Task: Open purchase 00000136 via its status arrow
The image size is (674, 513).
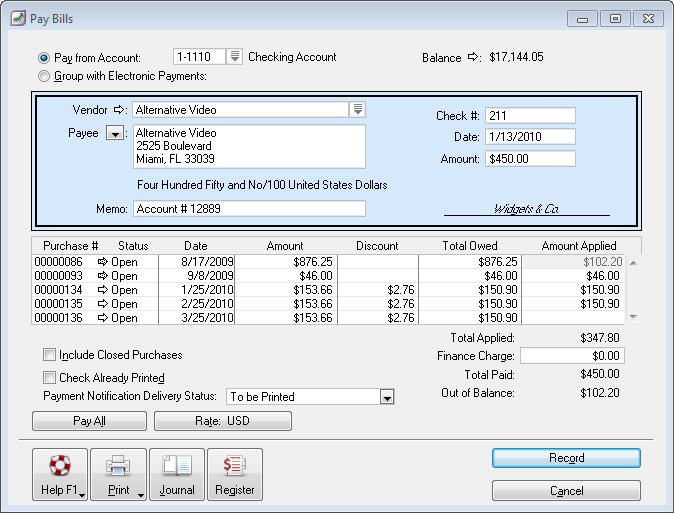Action: tap(102, 318)
